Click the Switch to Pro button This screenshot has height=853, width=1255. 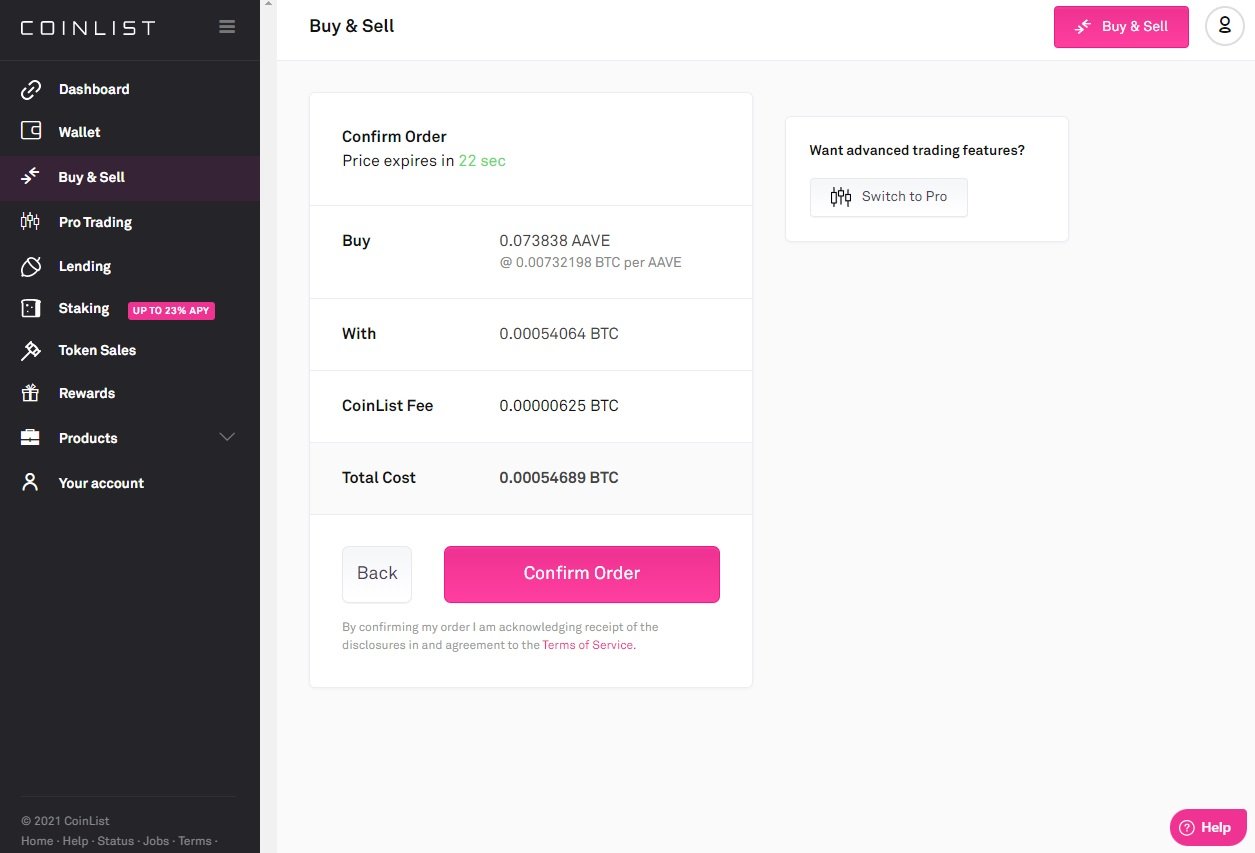tap(888, 197)
